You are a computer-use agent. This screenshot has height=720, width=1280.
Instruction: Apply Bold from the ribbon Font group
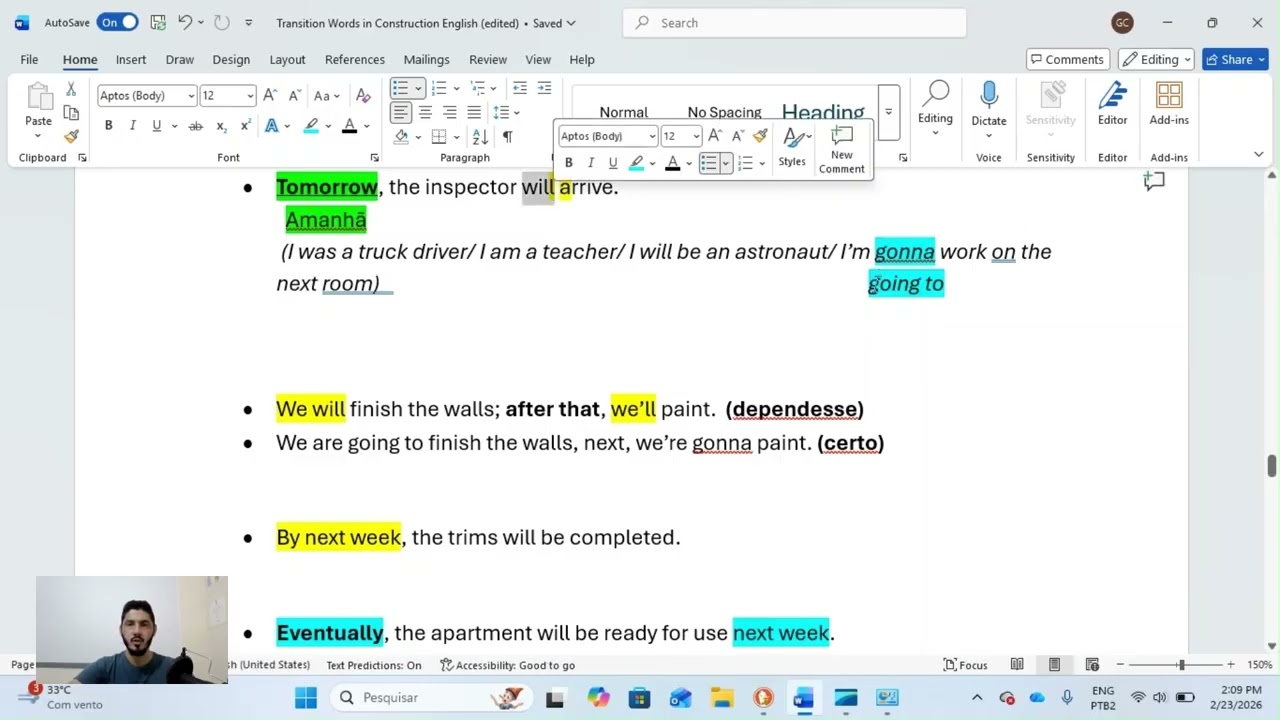pos(108,126)
